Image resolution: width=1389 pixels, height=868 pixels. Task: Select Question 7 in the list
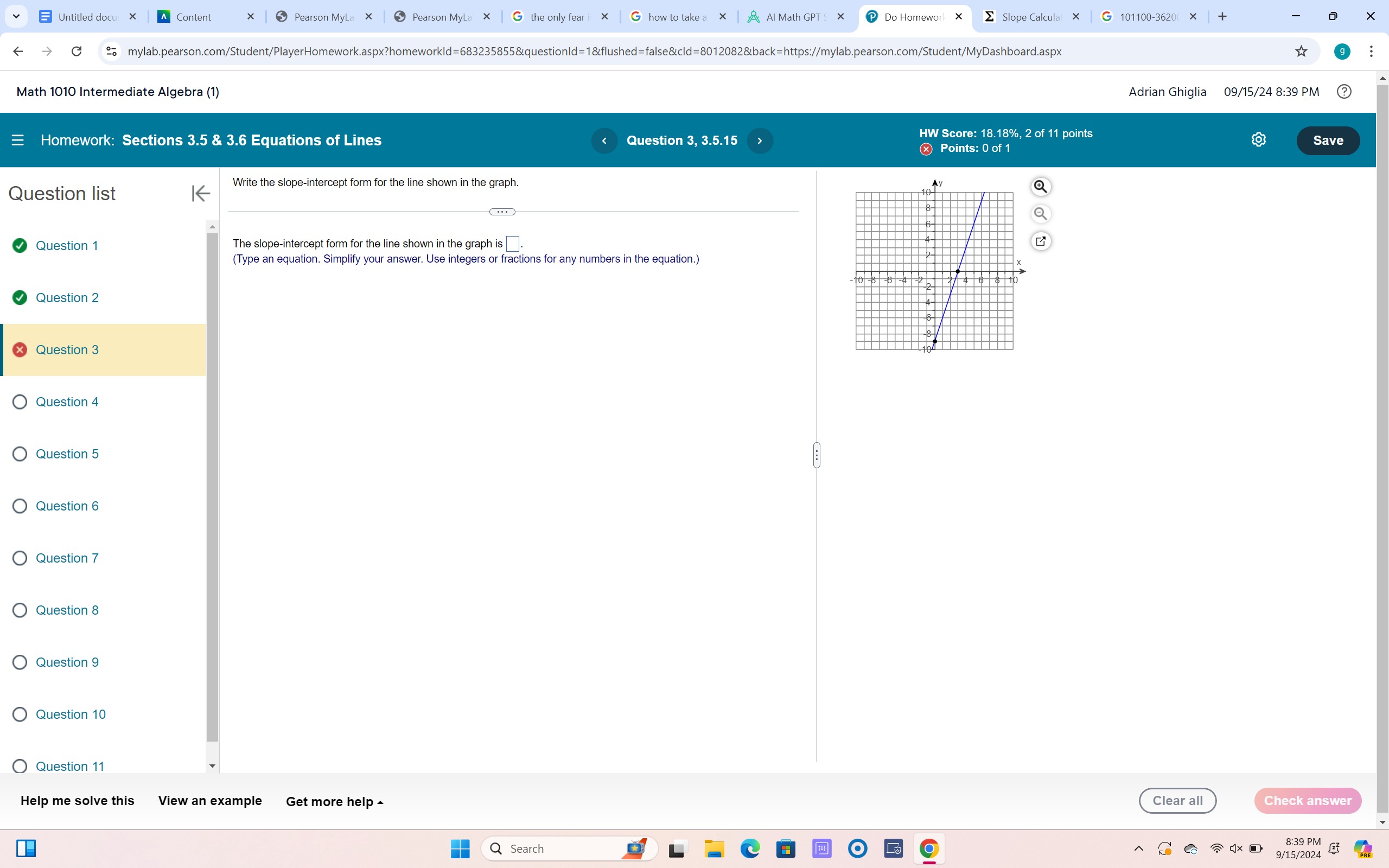click(67, 558)
